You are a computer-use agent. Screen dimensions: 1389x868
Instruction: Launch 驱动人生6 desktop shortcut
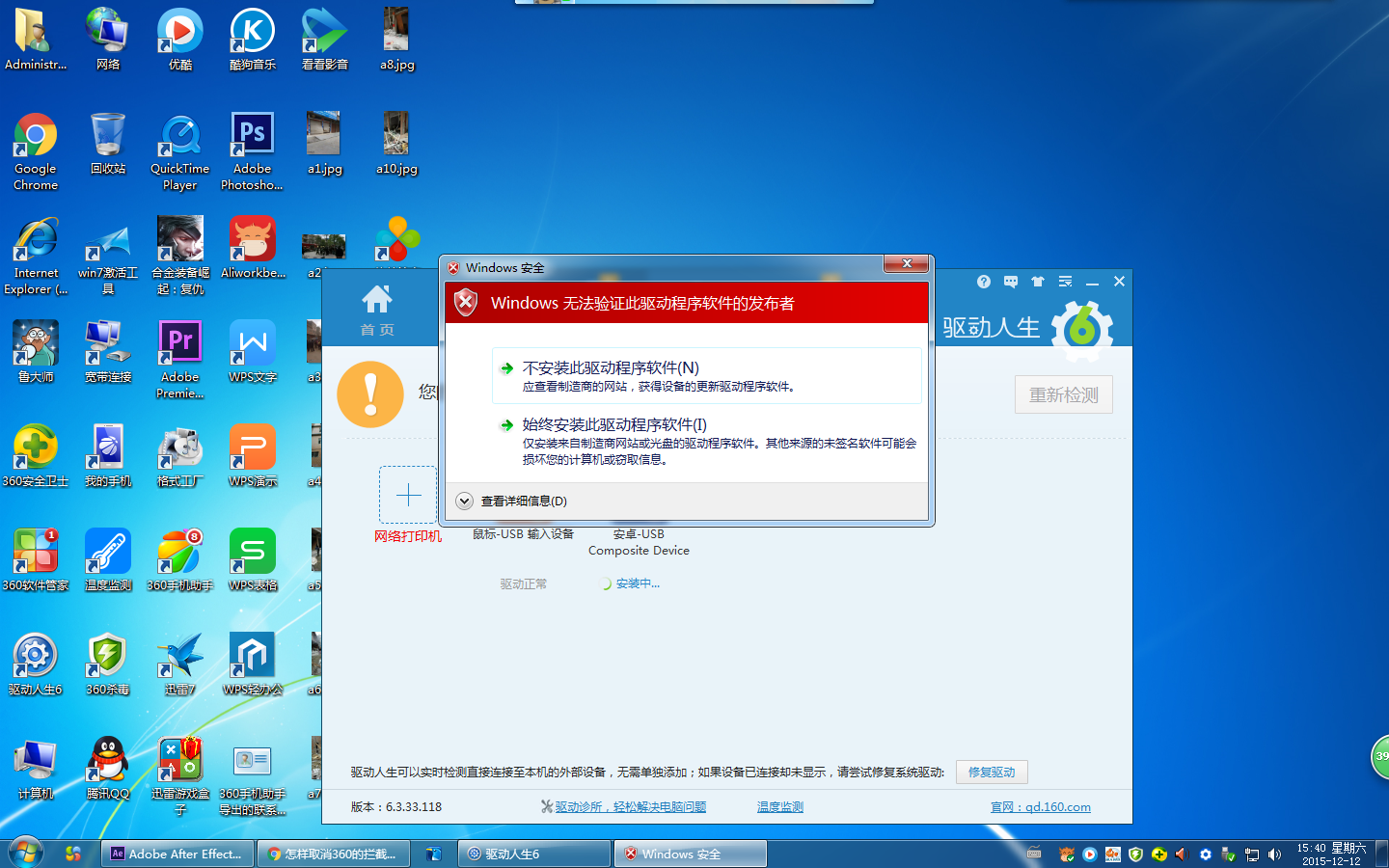point(36,665)
